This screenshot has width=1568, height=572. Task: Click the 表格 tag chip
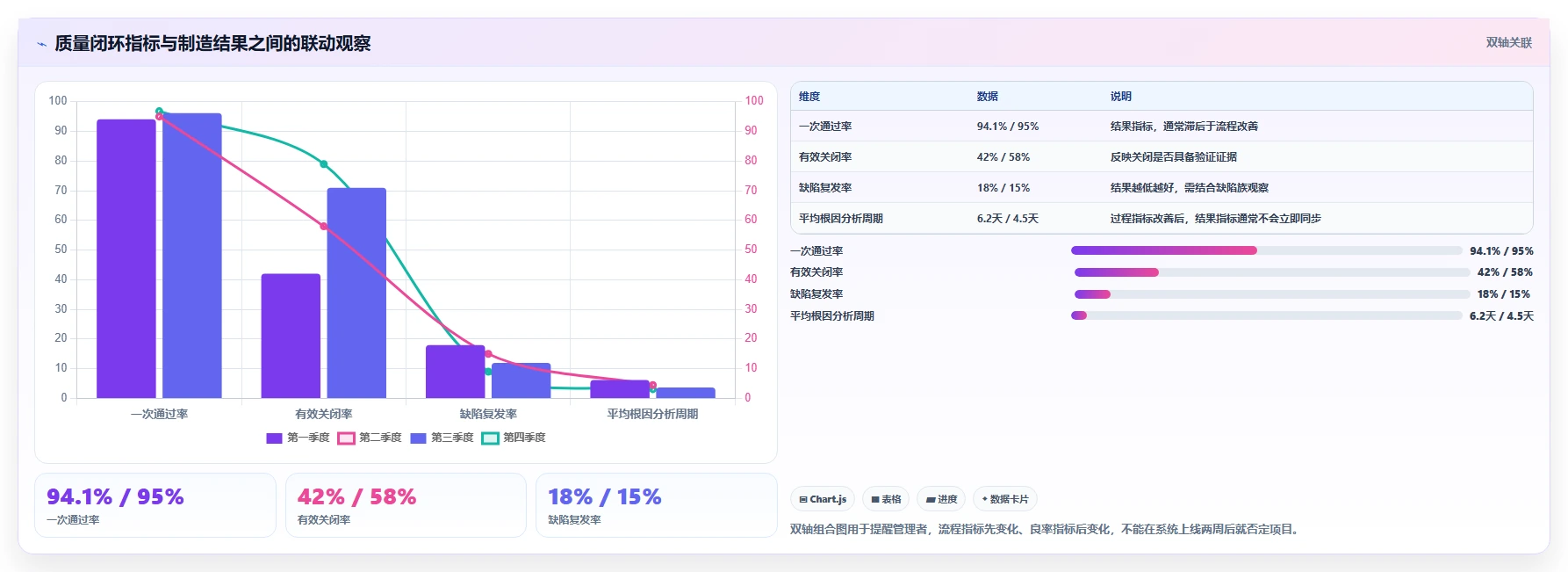pos(886,499)
